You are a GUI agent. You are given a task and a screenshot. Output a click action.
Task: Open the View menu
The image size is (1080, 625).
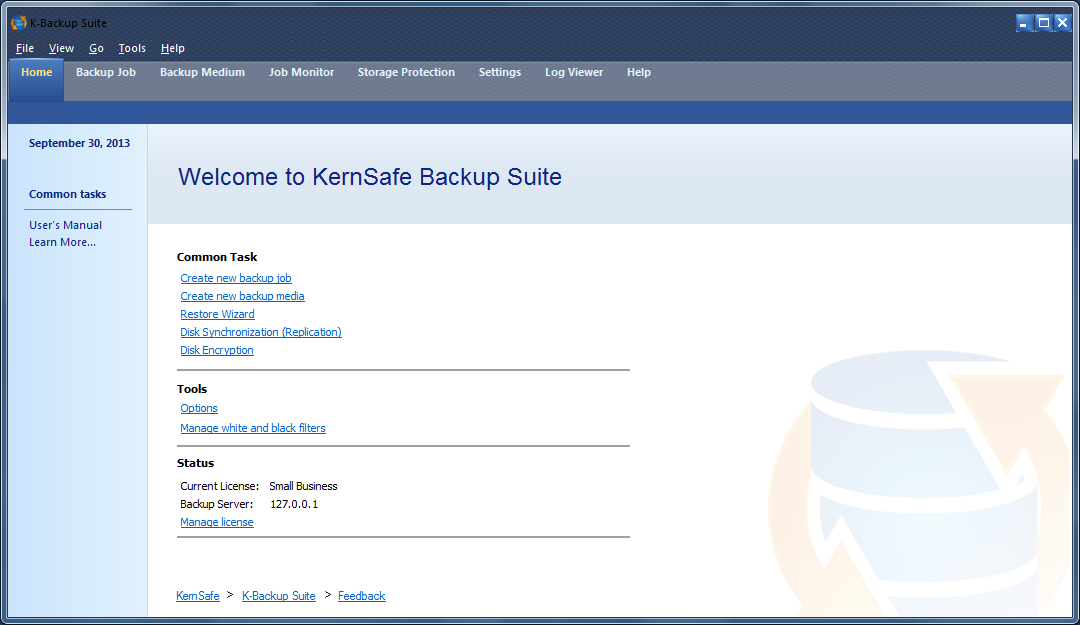pyautogui.click(x=61, y=48)
